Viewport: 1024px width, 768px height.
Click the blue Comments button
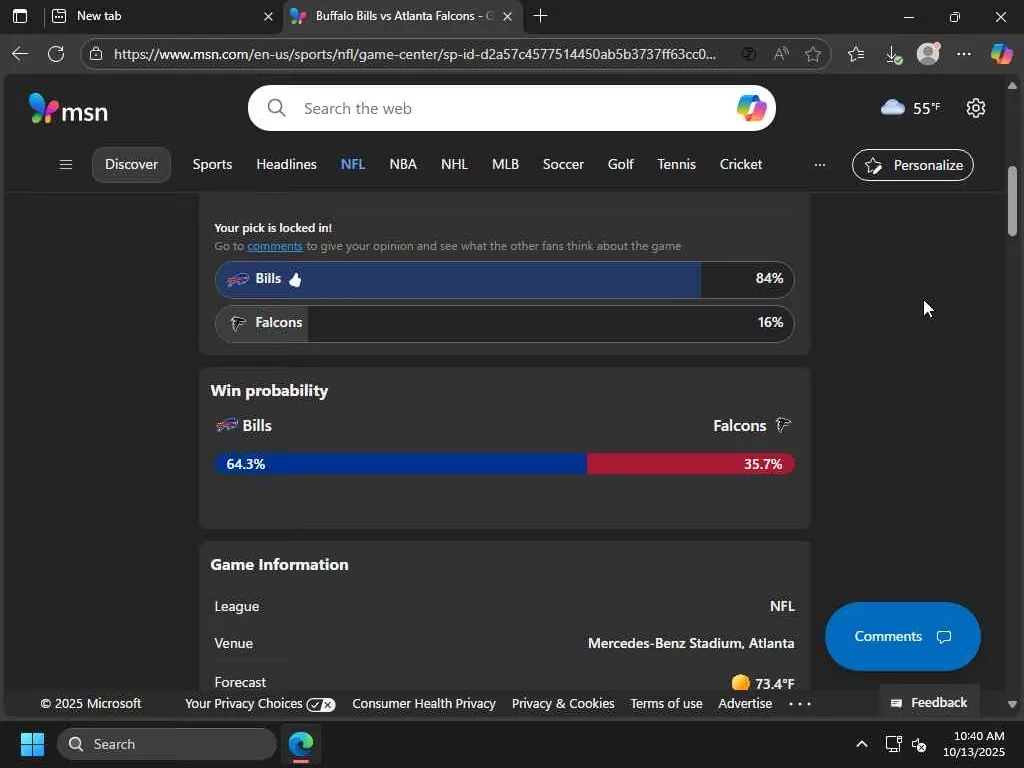pyautogui.click(x=903, y=637)
